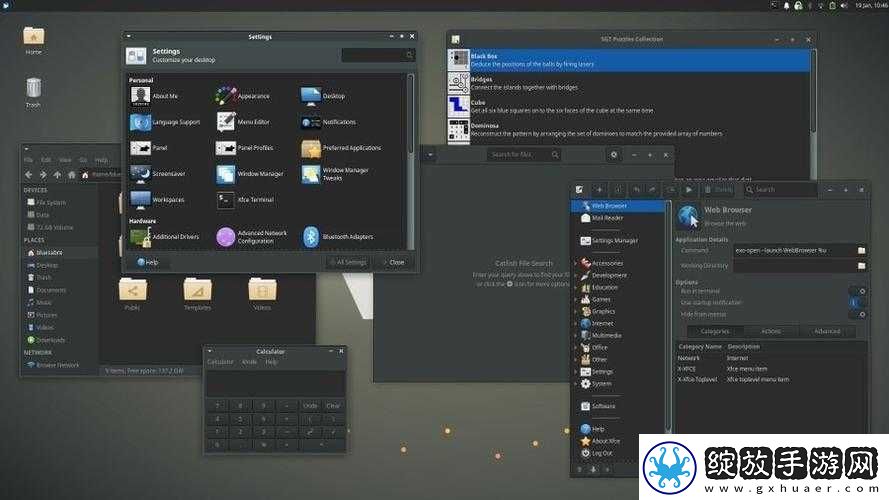889x500 pixels.
Task: Open the Go menu in file manager
Action: coord(83,160)
